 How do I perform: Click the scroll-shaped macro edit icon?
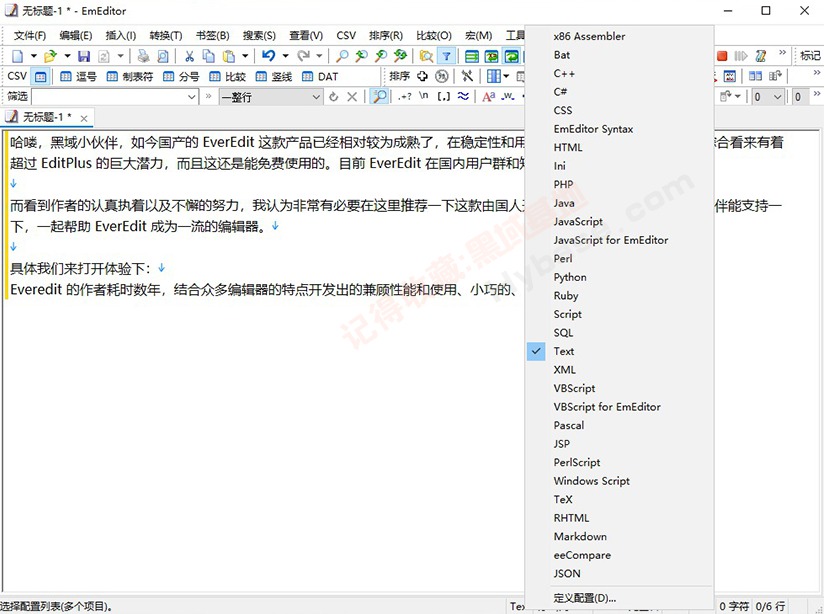[761, 56]
